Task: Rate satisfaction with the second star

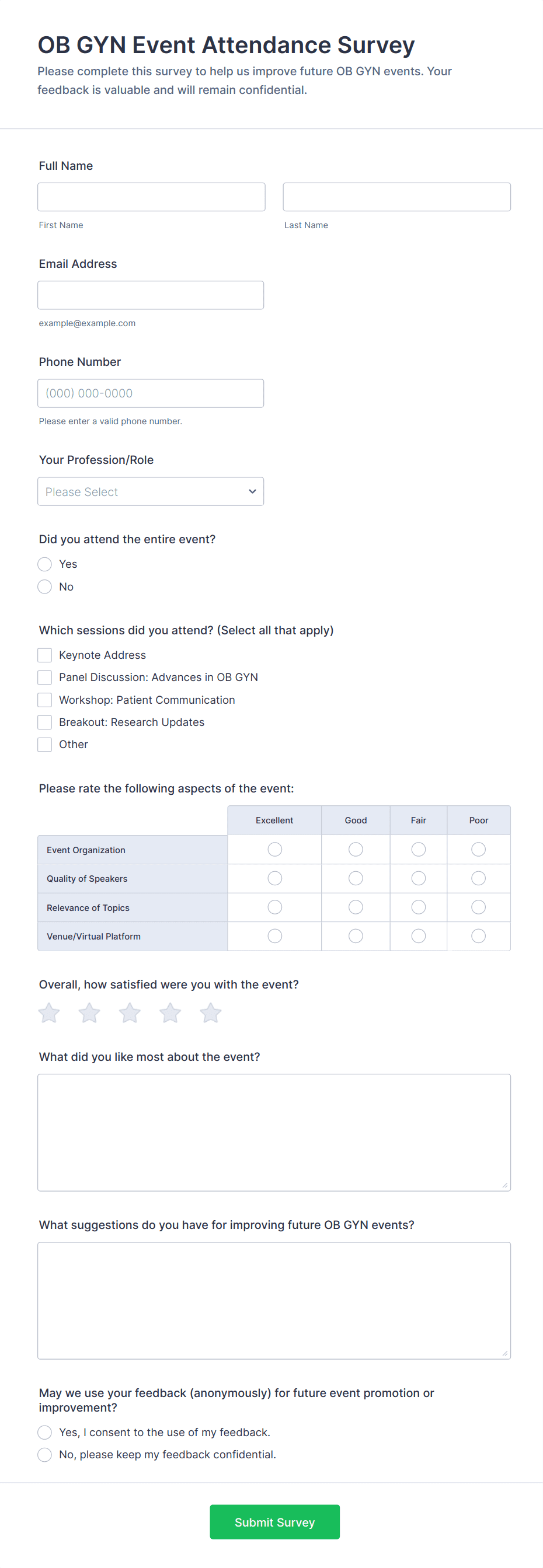Action: click(89, 1013)
